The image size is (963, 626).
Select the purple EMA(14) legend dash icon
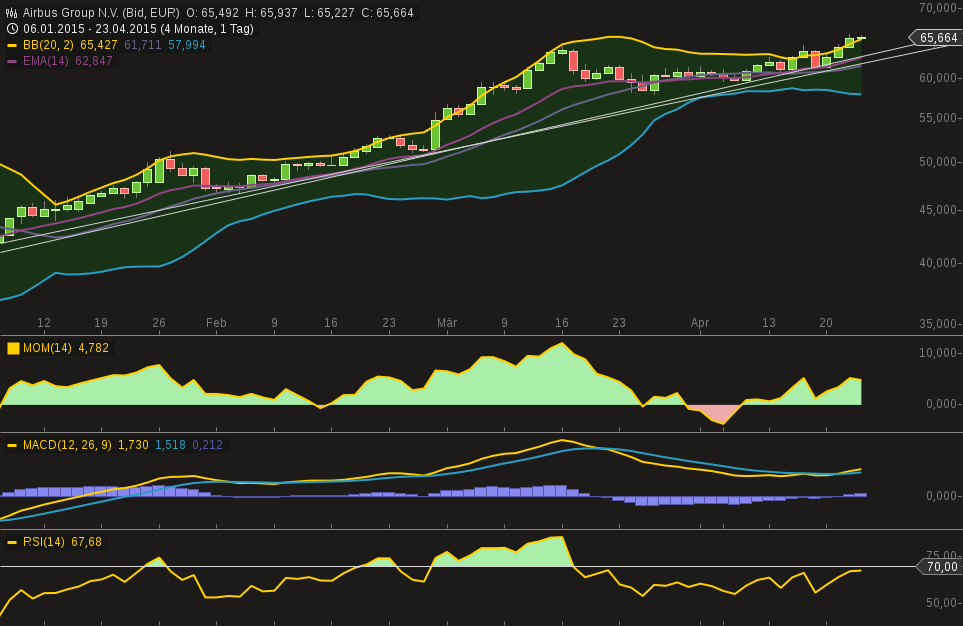(x=14, y=60)
